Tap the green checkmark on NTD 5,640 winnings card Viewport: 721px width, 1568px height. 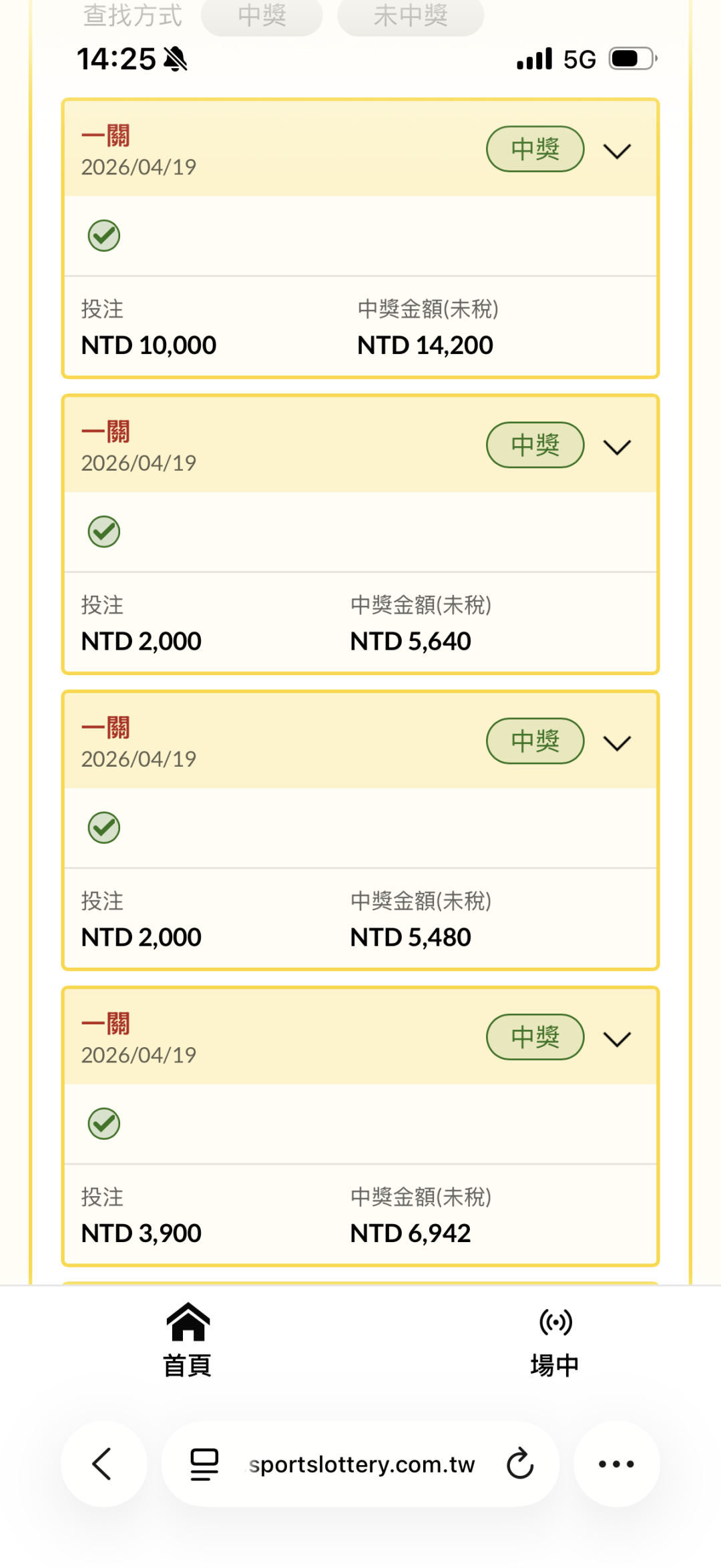[104, 532]
